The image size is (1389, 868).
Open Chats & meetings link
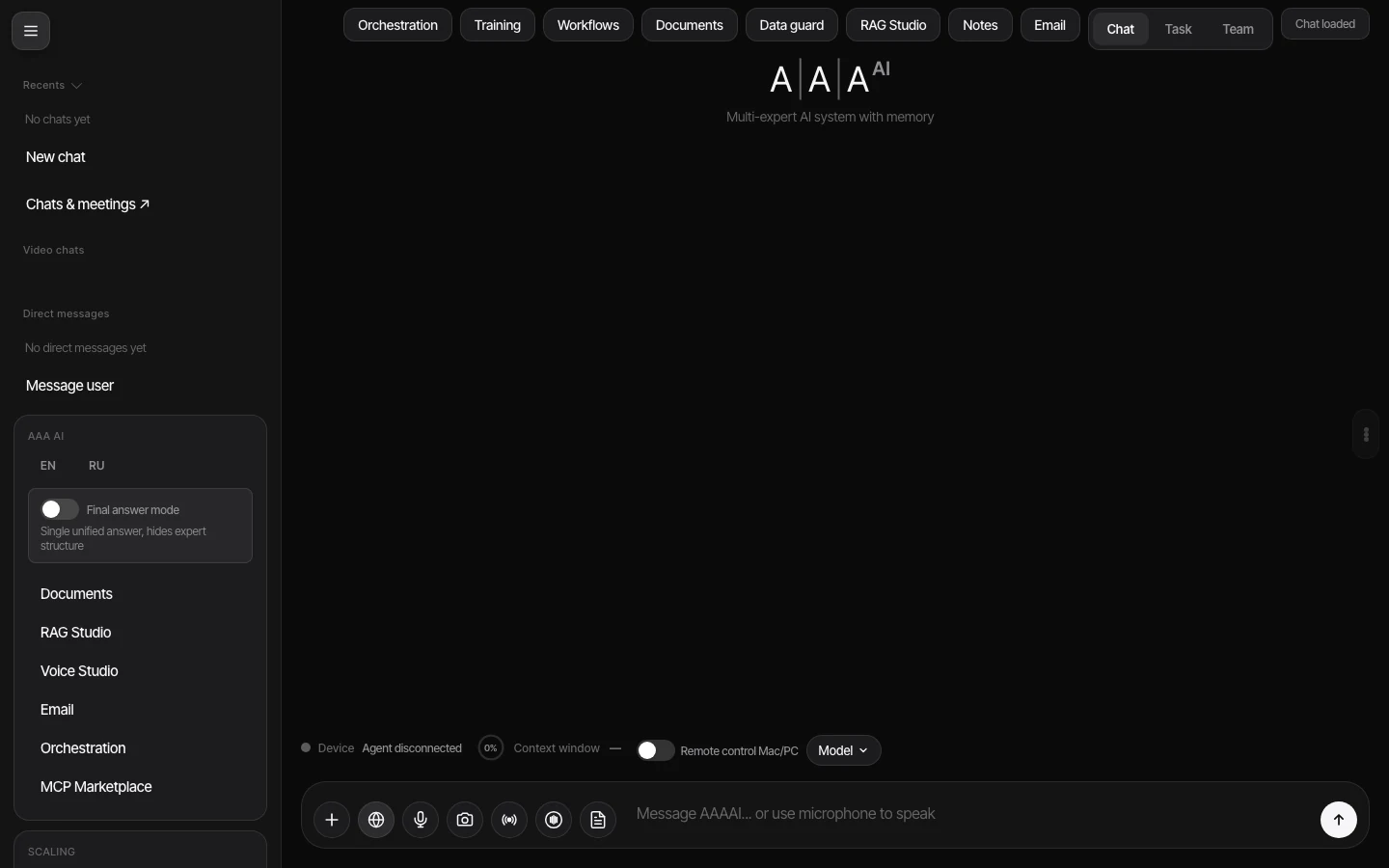[88, 204]
